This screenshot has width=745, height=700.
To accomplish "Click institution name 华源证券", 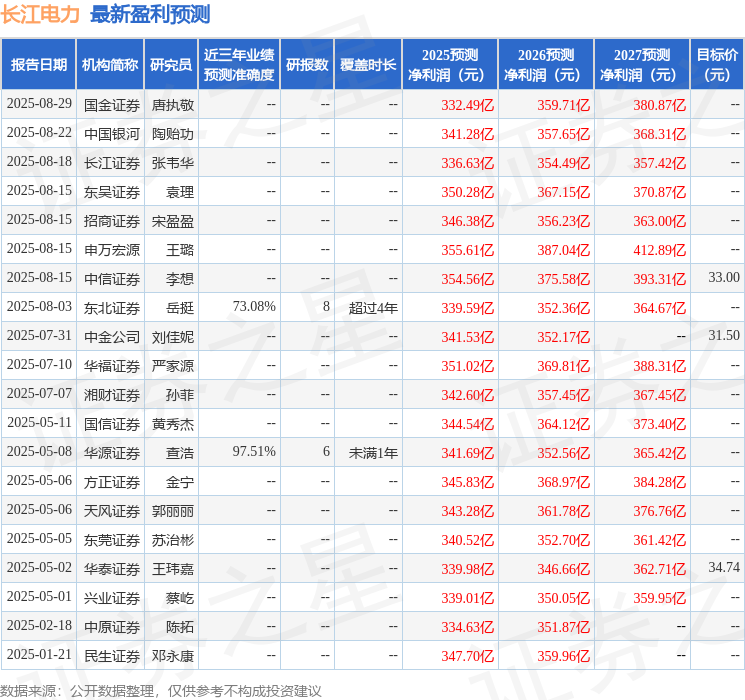I will pyautogui.click(x=112, y=453).
